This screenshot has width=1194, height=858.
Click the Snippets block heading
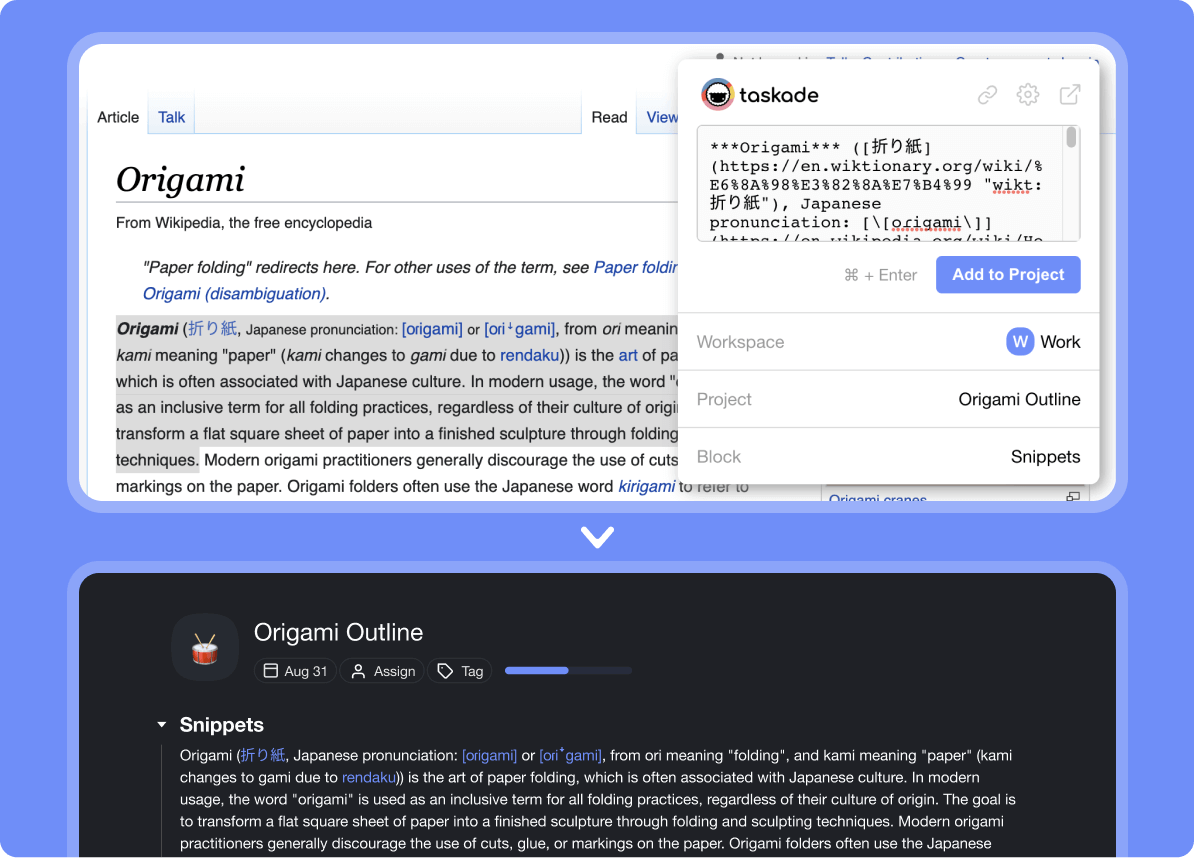pyautogui.click(x=222, y=725)
